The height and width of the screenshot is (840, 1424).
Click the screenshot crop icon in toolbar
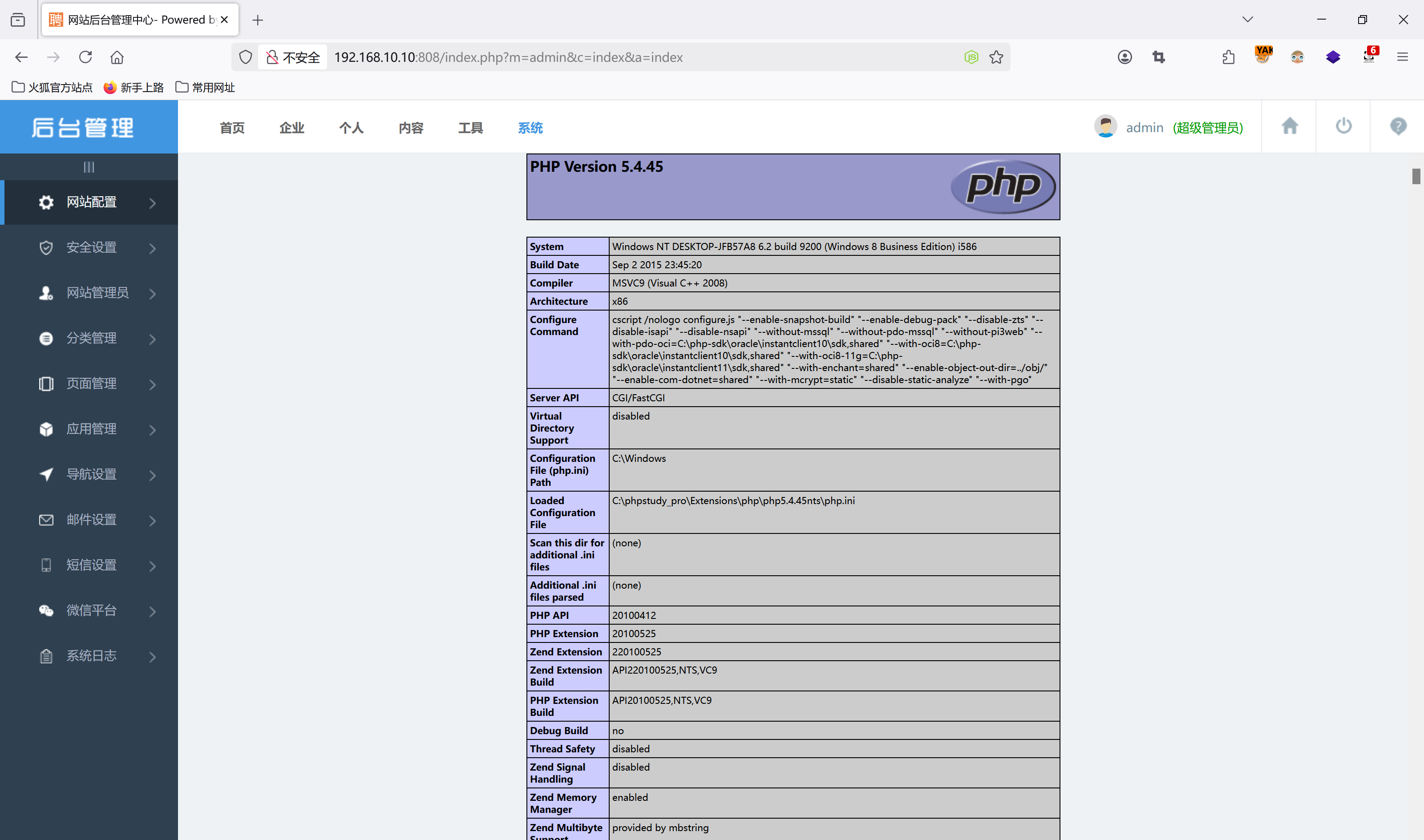1158,57
